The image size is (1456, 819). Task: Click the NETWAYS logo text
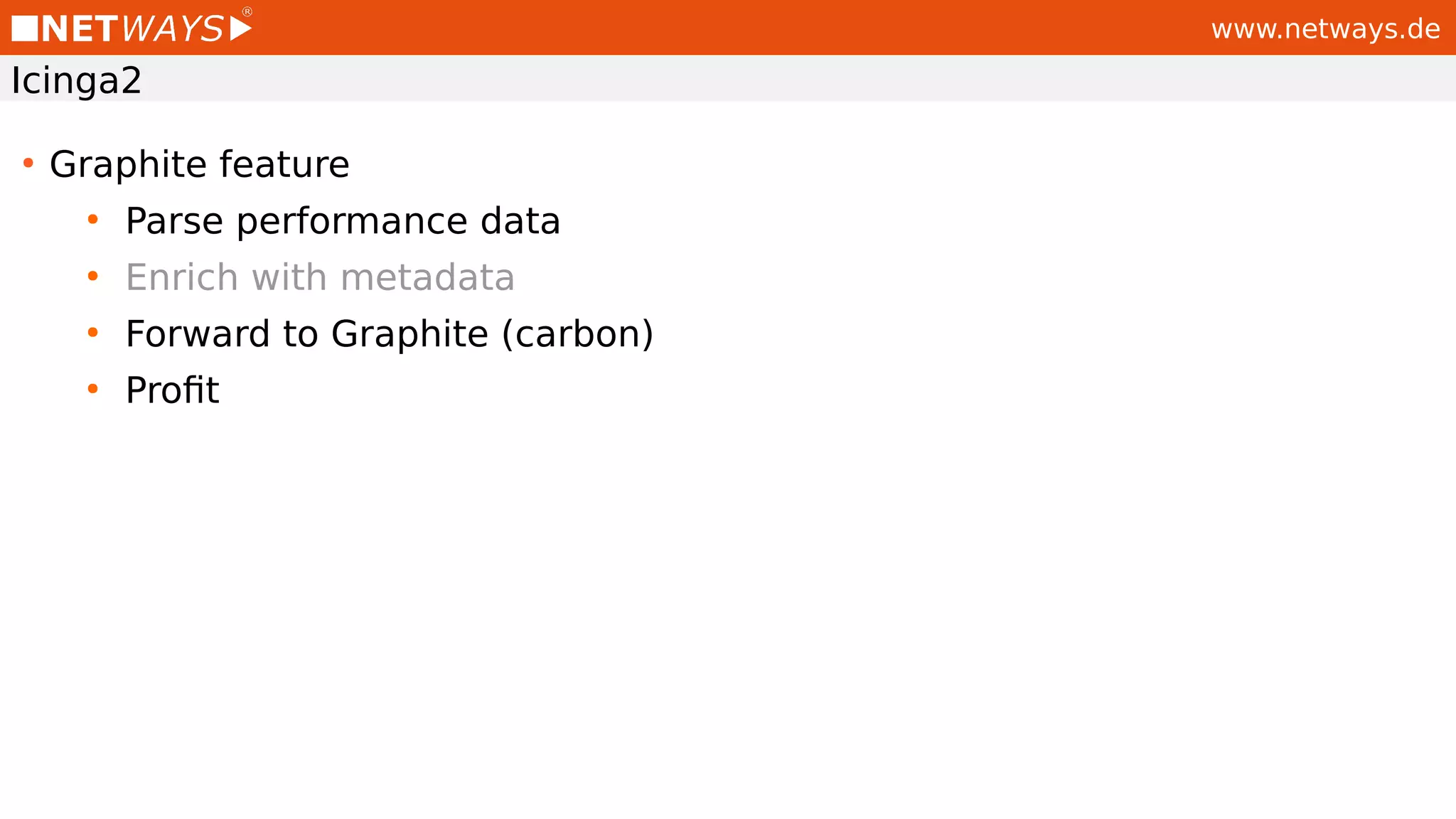pos(132,29)
